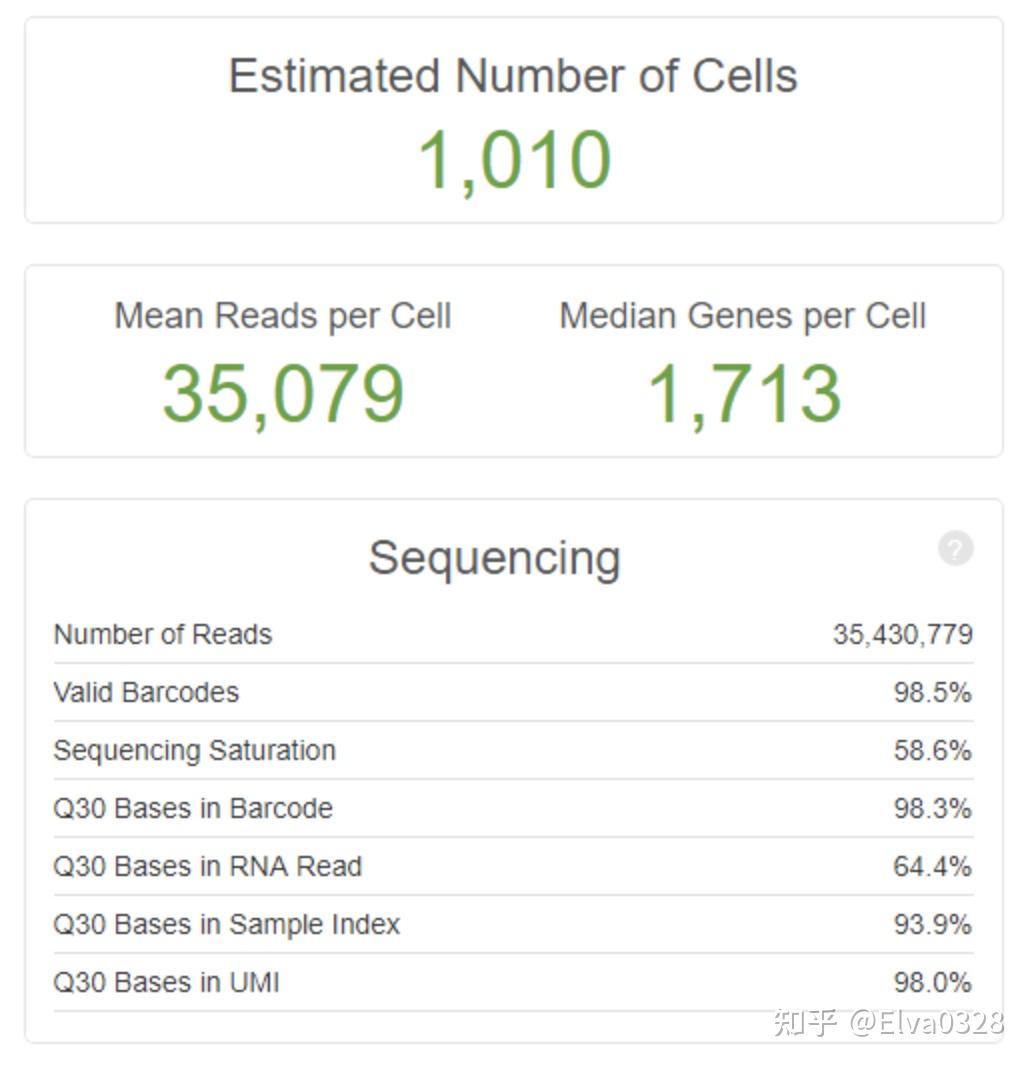Click the Q30 Bases in RNA Read row

pyautogui.click(x=206, y=866)
